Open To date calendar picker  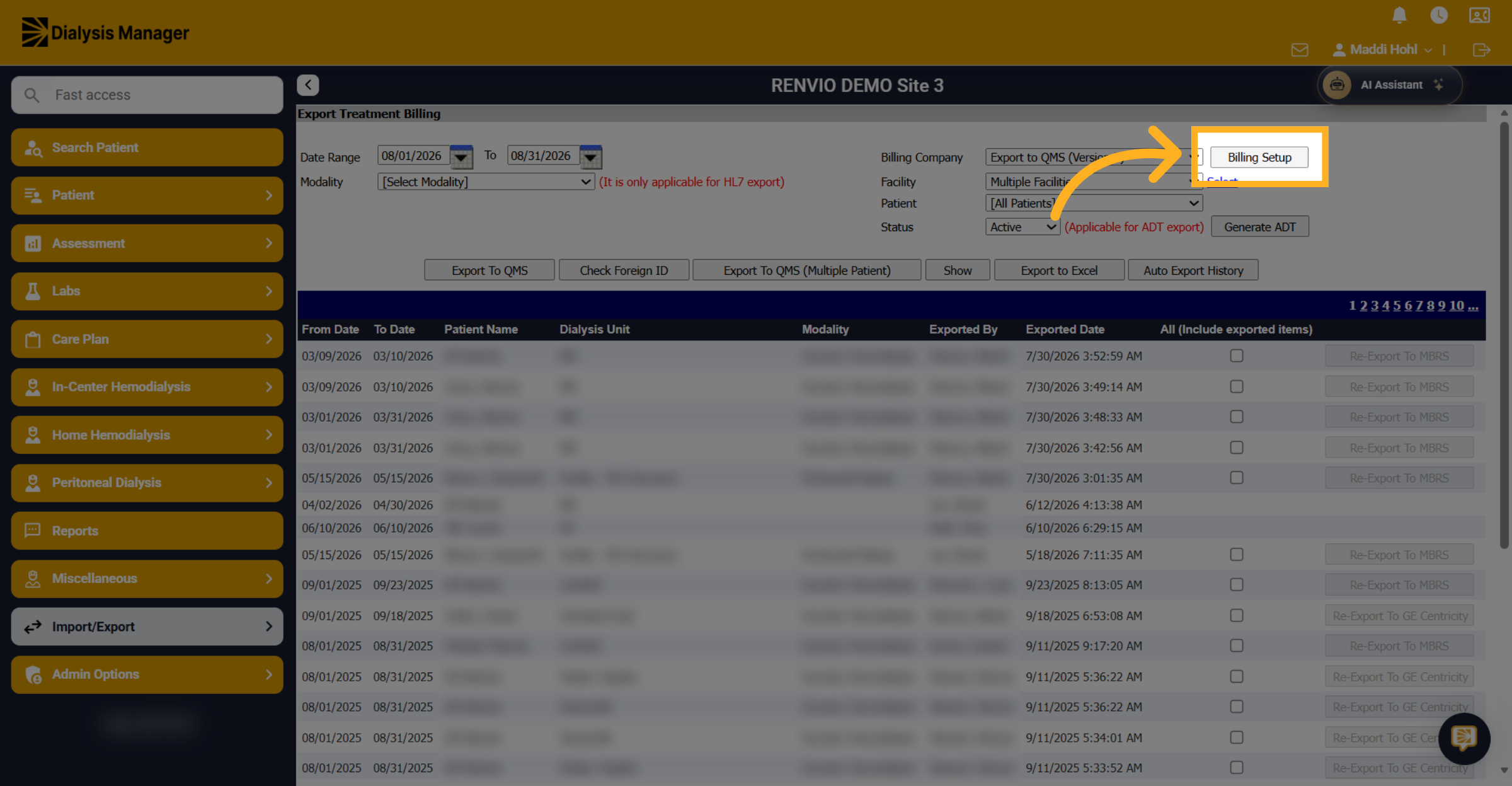(591, 156)
